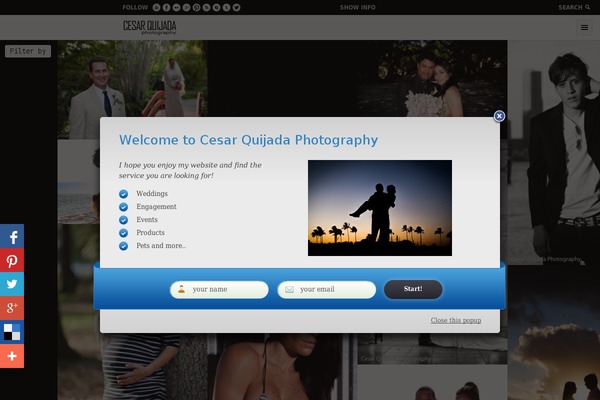Click 'Engagement' in the popup list
Screen dimensions: 600x400
[157, 207]
